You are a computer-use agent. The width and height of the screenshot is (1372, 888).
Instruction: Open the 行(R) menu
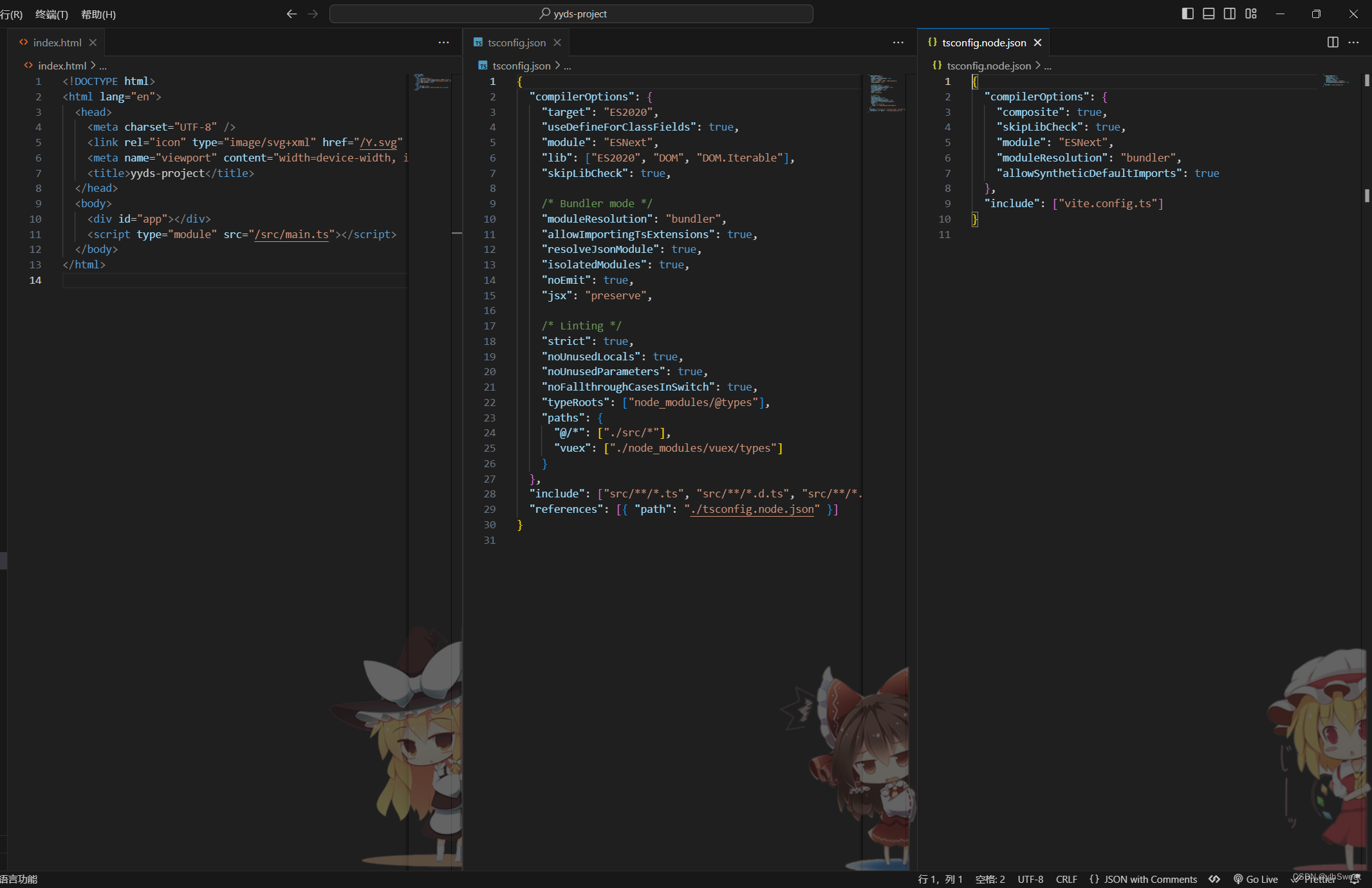pyautogui.click(x=11, y=14)
